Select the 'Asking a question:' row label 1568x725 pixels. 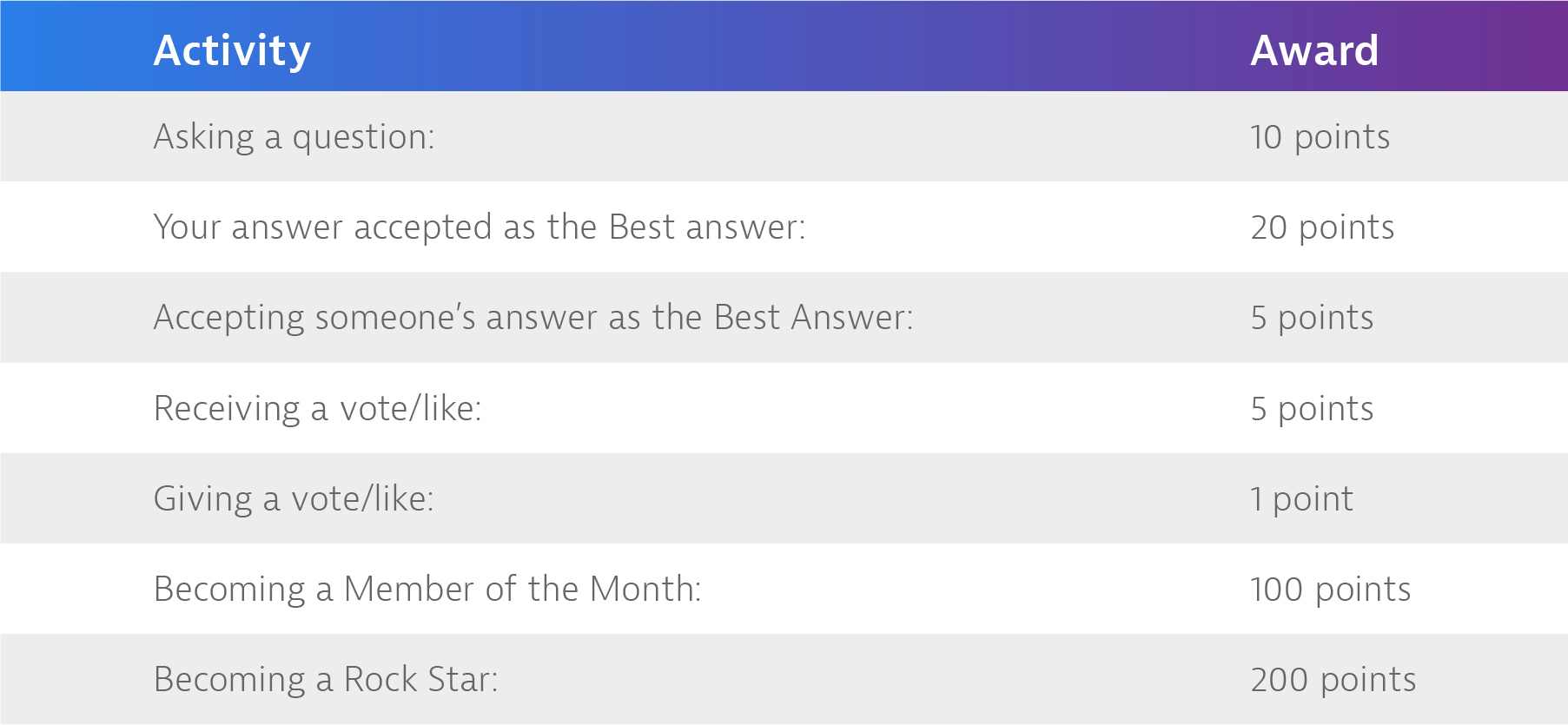coord(294,137)
